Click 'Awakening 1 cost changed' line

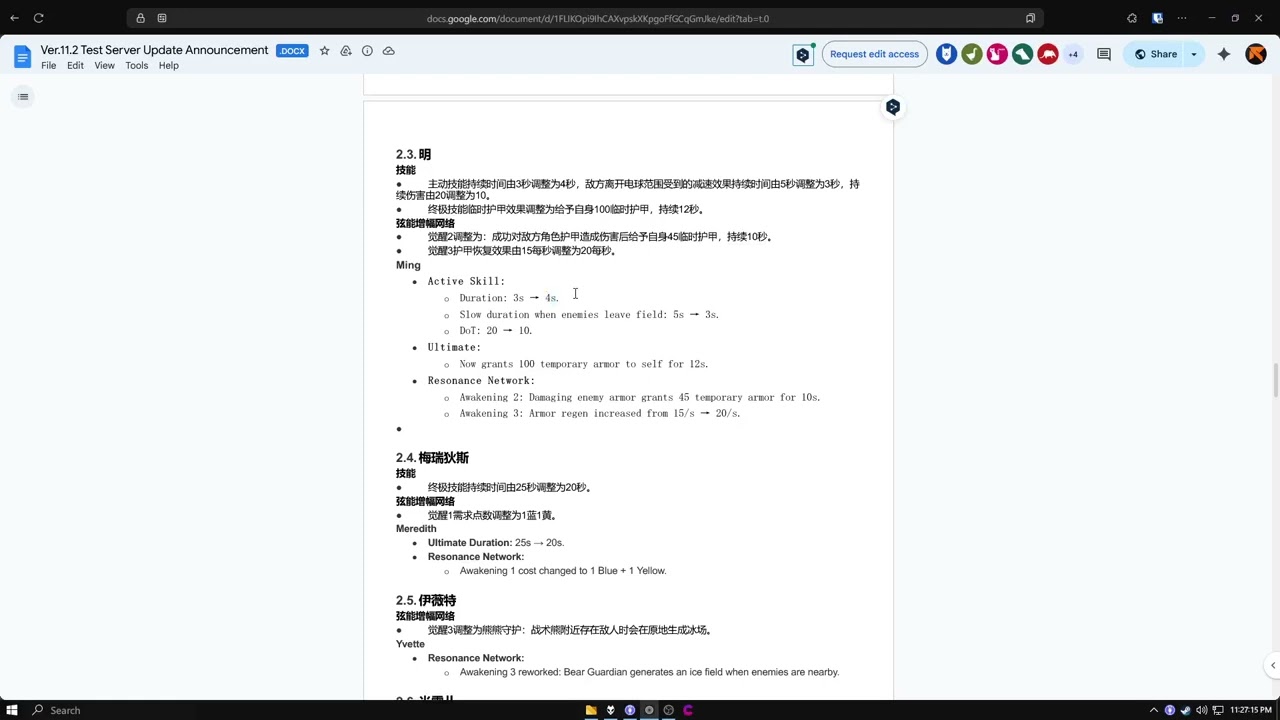pyautogui.click(x=563, y=571)
